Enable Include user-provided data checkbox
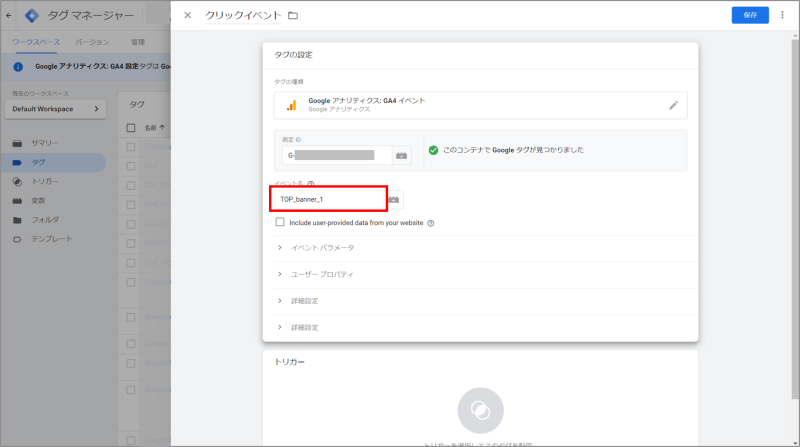 pyautogui.click(x=280, y=222)
